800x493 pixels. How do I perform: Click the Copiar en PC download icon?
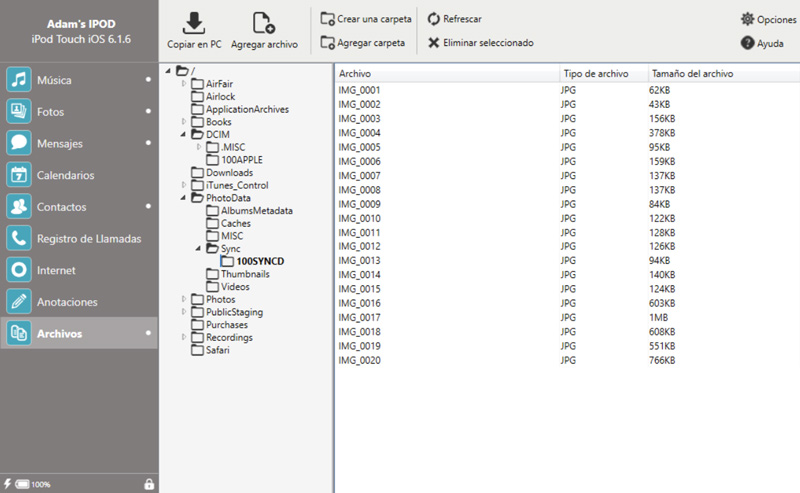tap(194, 23)
